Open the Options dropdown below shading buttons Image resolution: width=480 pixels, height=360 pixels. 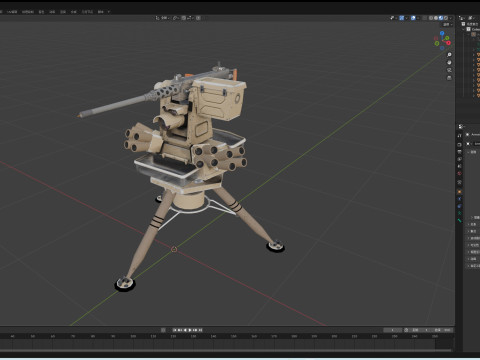coord(447,24)
